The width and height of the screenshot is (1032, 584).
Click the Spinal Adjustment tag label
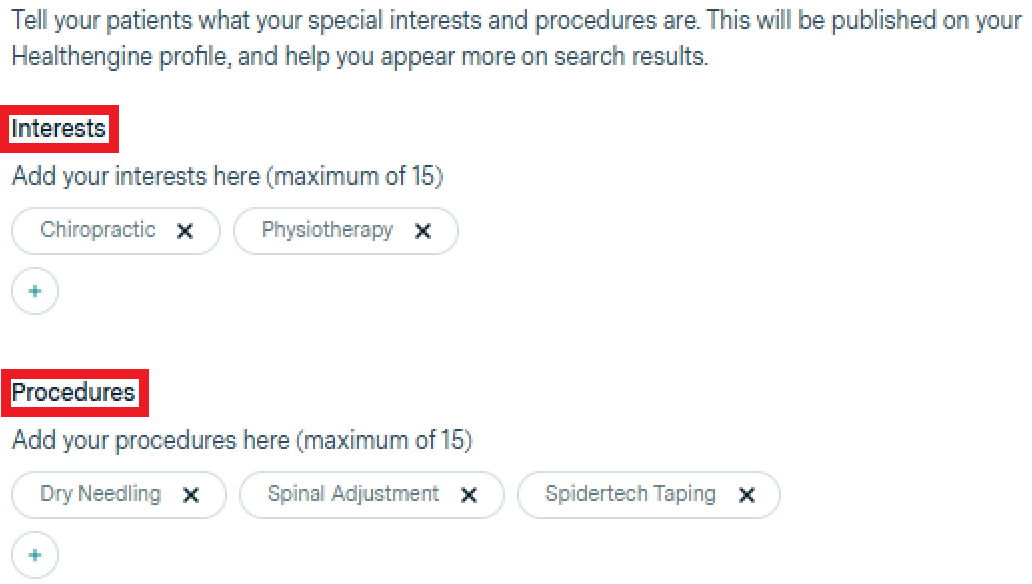tap(353, 494)
